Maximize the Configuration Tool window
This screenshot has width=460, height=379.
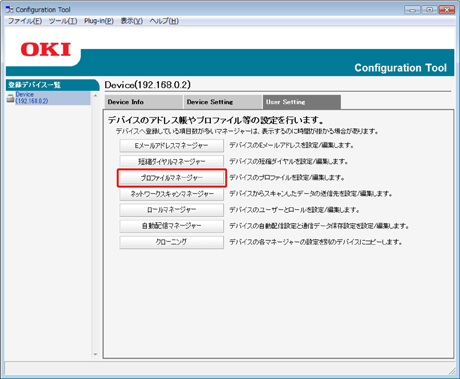pos(429,10)
